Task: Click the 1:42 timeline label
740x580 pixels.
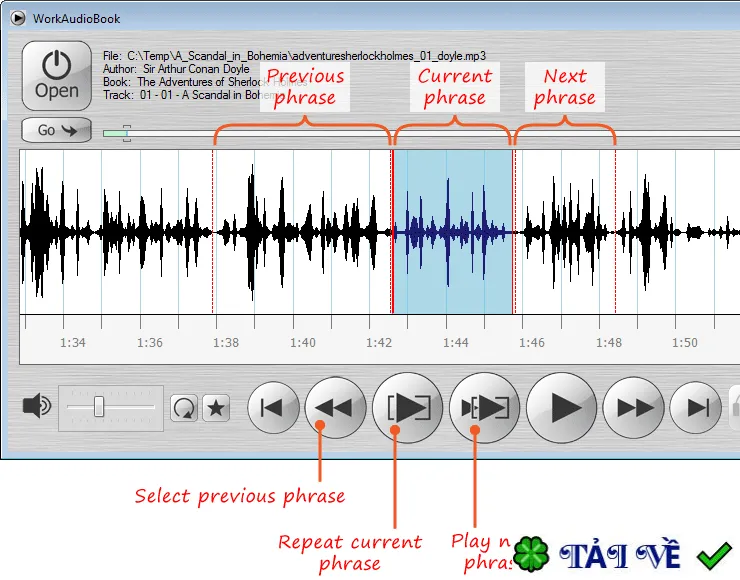Action: click(x=379, y=343)
